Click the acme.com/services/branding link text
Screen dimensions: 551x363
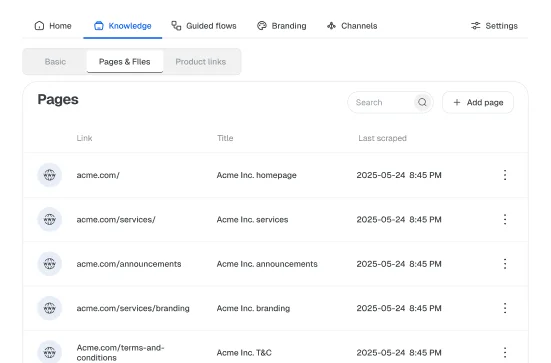(x=133, y=308)
